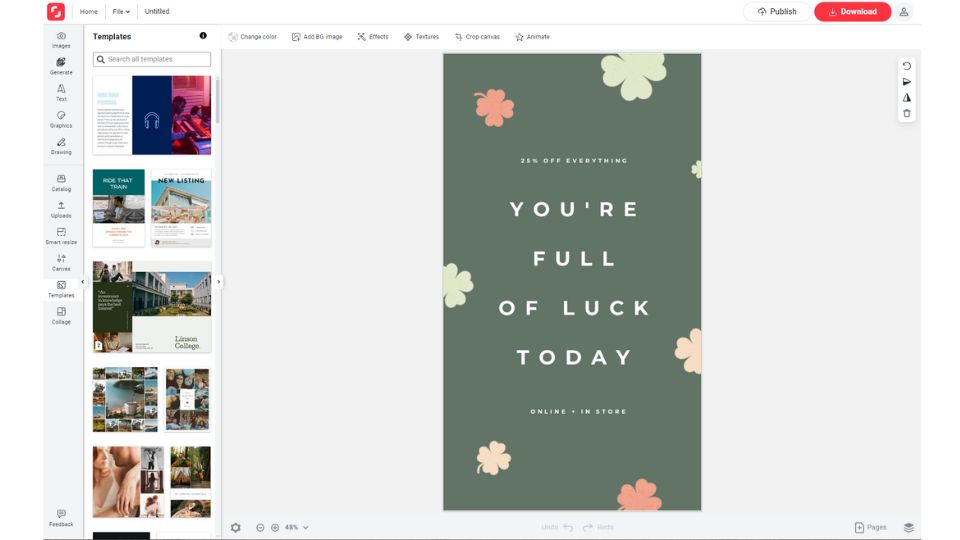
Task: Select the Linson College template
Action: coord(152,307)
